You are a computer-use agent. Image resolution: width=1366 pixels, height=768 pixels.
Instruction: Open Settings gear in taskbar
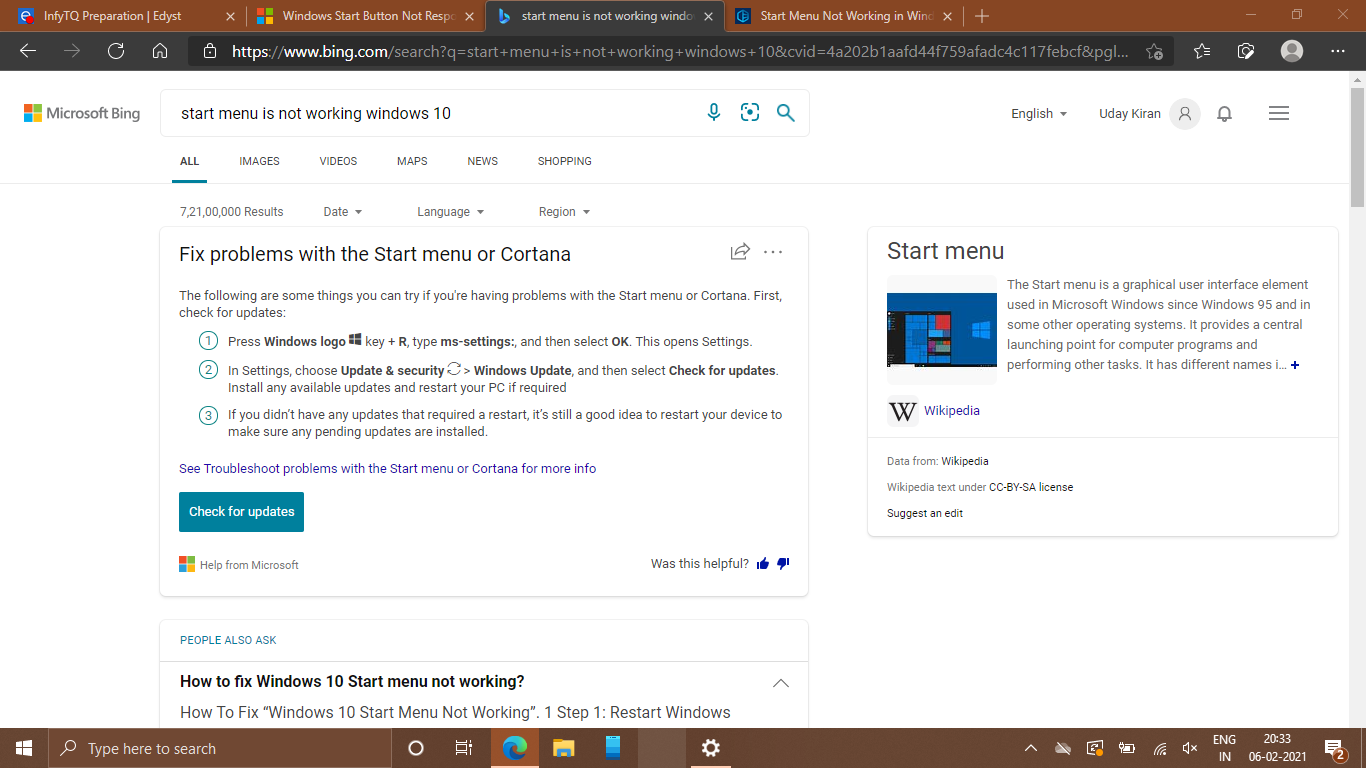(711, 748)
